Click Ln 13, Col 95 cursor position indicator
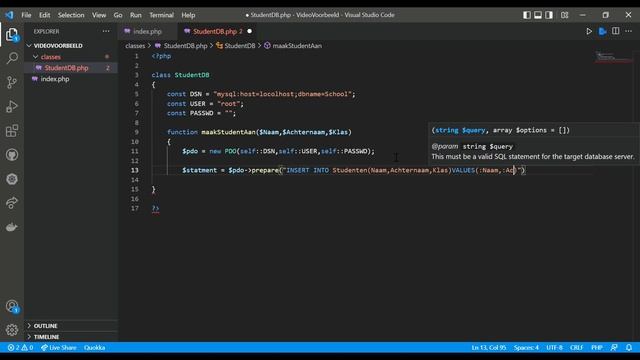The height and width of the screenshot is (360, 640). (x=489, y=348)
